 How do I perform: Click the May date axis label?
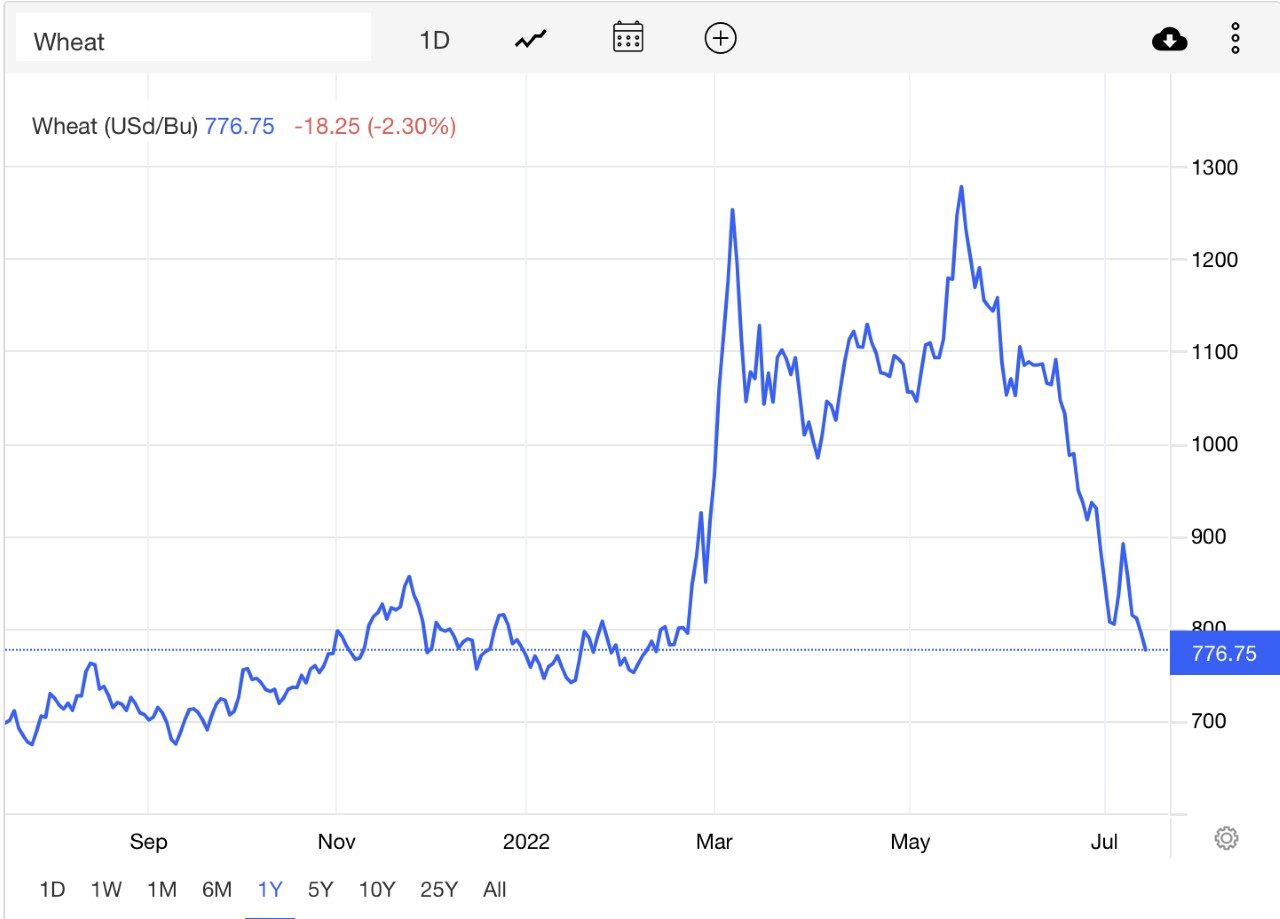910,842
